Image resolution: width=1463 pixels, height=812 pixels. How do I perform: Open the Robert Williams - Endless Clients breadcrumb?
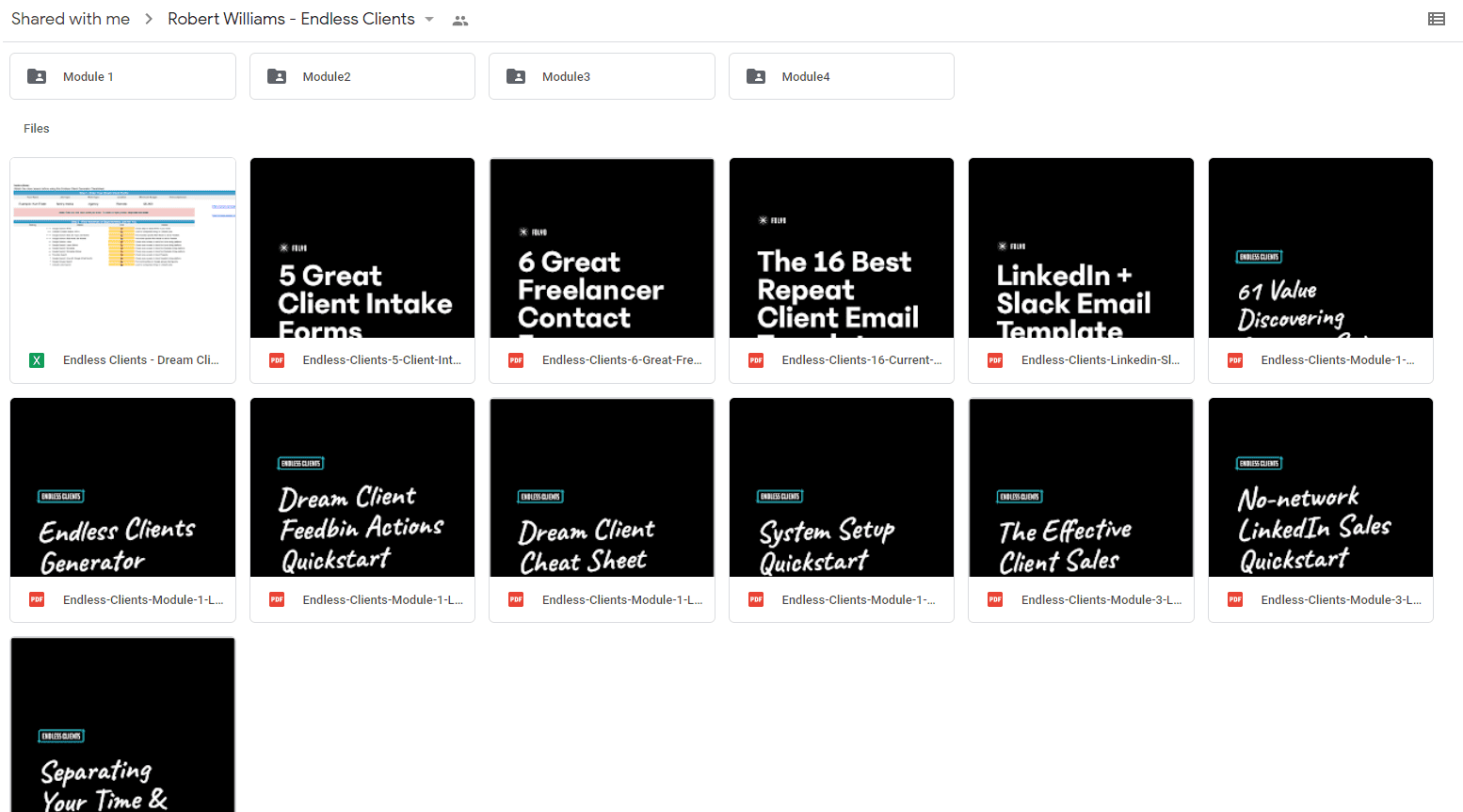(x=291, y=19)
